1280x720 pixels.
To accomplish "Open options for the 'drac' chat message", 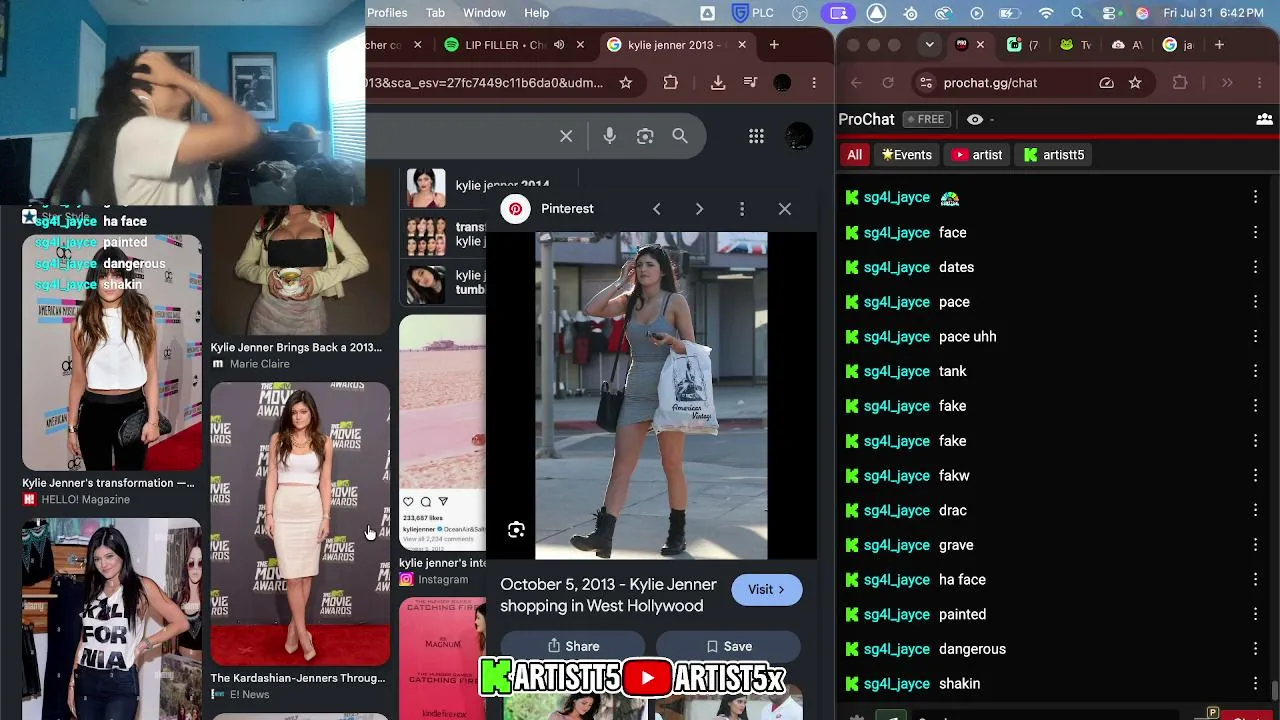I will point(1255,510).
